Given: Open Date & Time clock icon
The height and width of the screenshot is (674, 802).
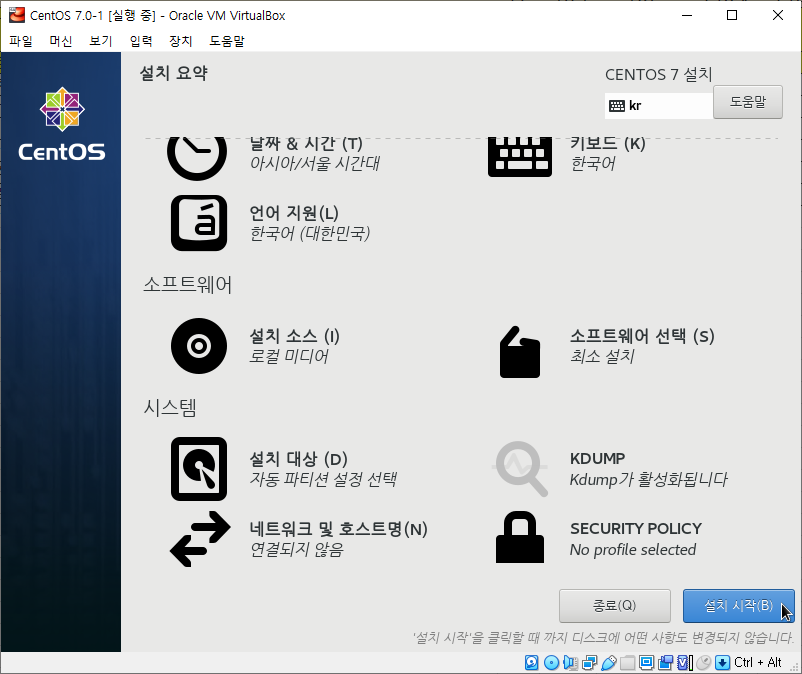Looking at the screenshot, I should pyautogui.click(x=197, y=159).
